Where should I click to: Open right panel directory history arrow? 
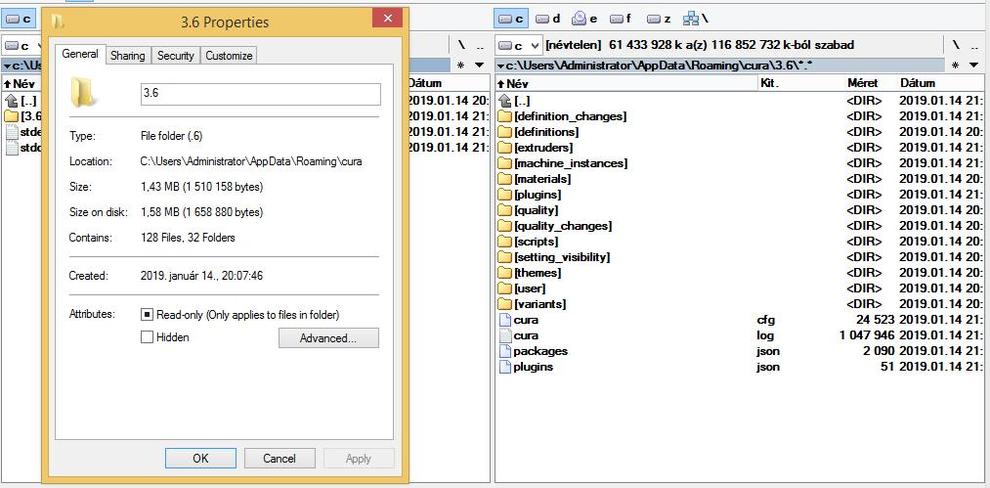974,65
